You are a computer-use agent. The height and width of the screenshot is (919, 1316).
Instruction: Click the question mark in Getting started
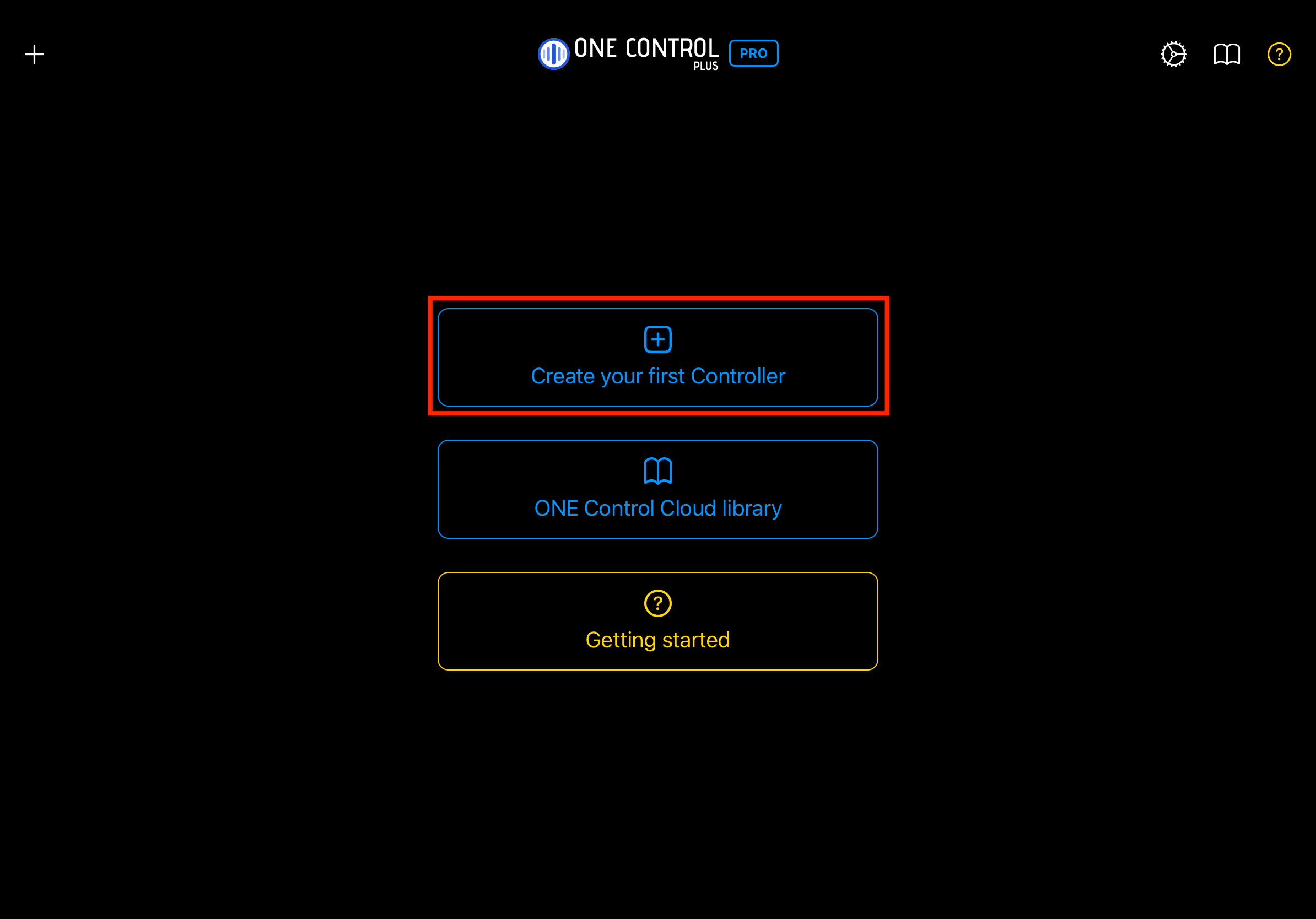point(657,603)
